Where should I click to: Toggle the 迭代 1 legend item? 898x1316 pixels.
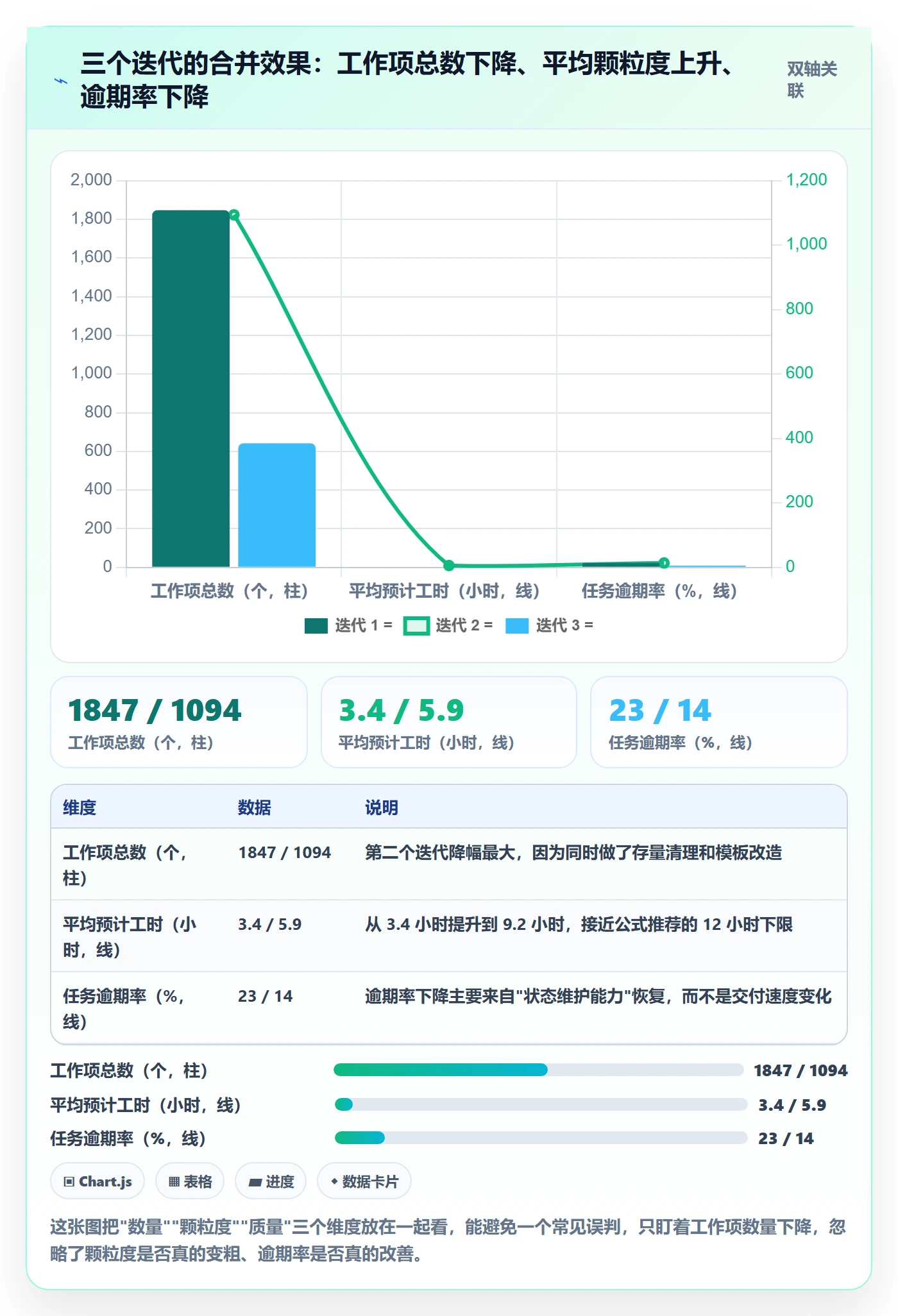[x=348, y=625]
